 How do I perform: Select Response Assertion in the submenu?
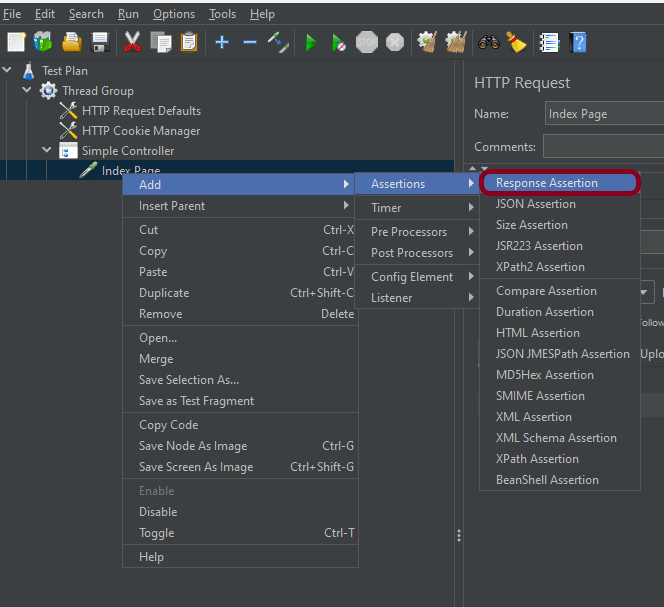547,183
